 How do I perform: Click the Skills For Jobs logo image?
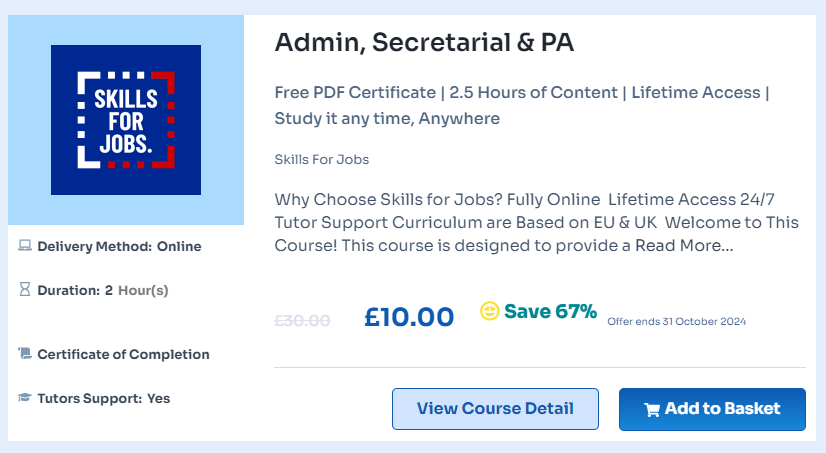pyautogui.click(x=126, y=120)
